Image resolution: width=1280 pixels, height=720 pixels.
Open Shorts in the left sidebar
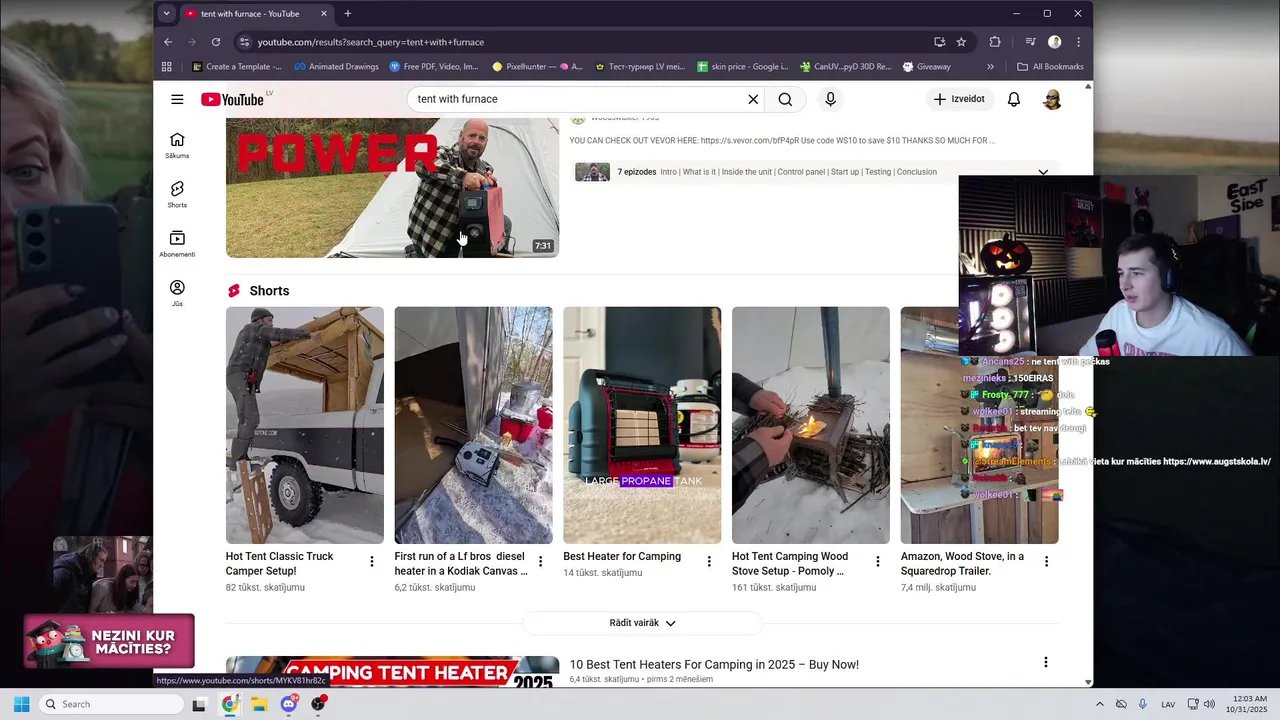pyautogui.click(x=177, y=195)
